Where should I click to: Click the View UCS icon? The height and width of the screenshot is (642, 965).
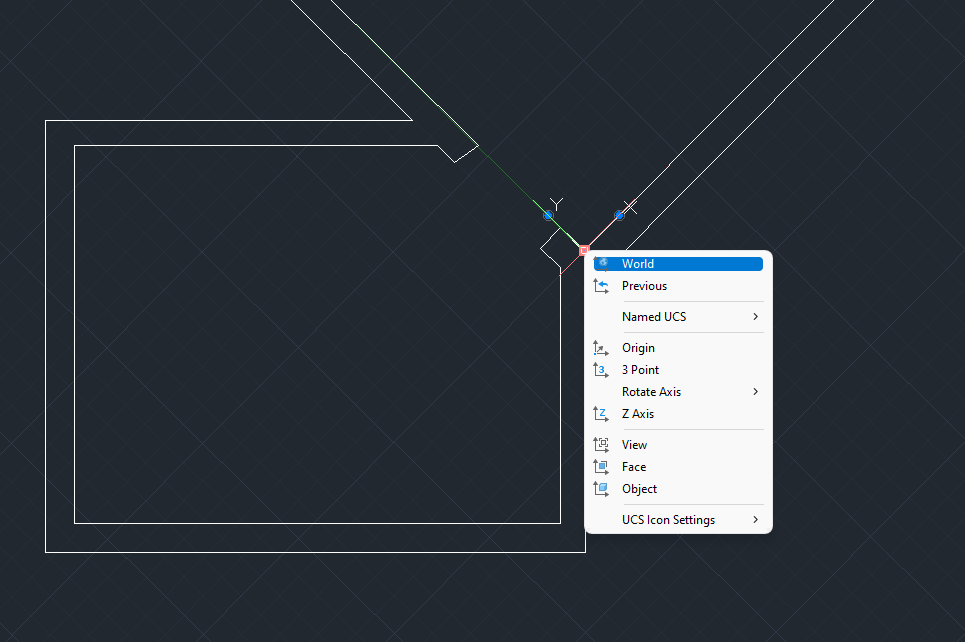pyautogui.click(x=601, y=444)
